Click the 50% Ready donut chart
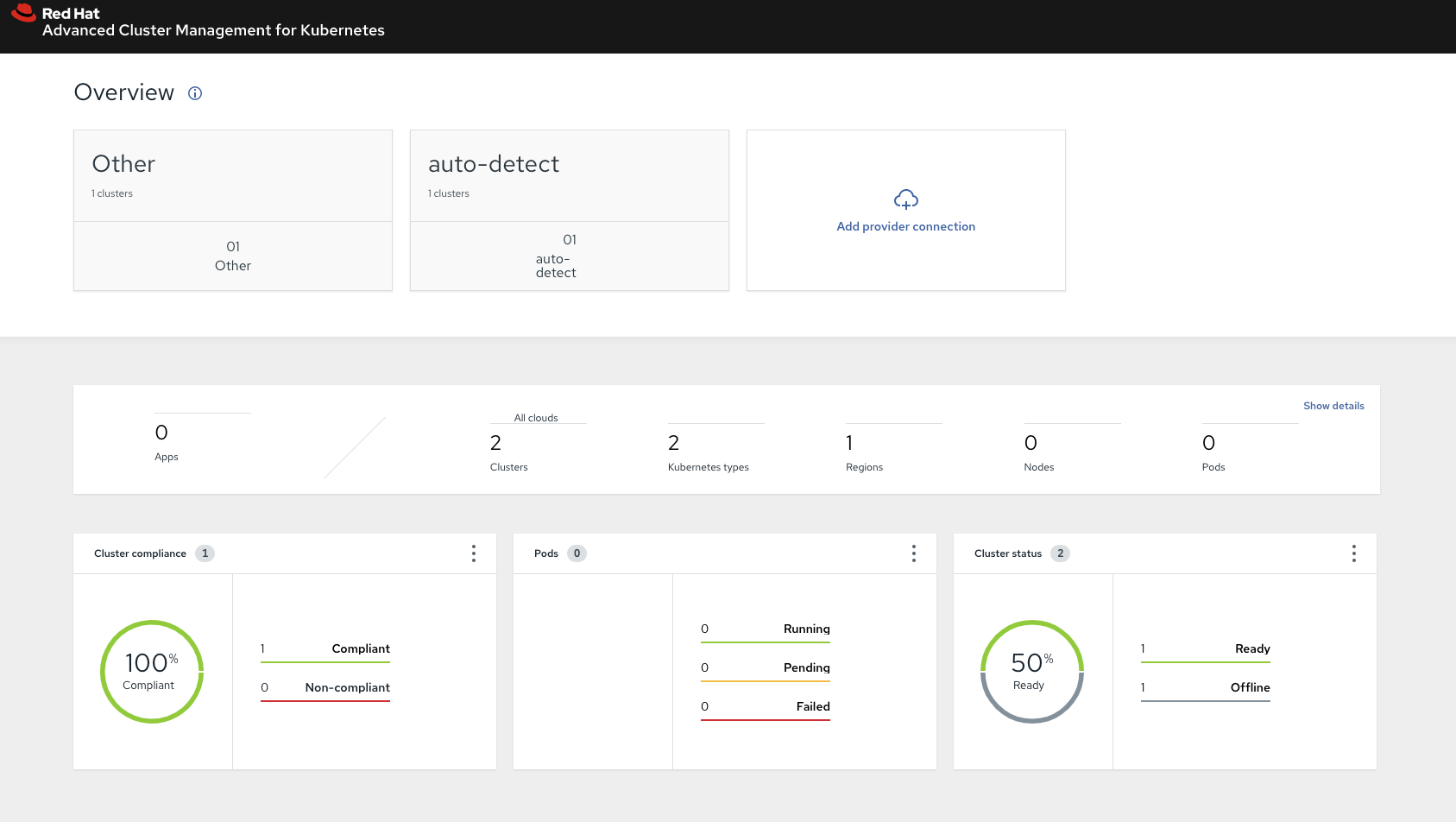Viewport: 1456px width, 822px height. pyautogui.click(x=1032, y=672)
